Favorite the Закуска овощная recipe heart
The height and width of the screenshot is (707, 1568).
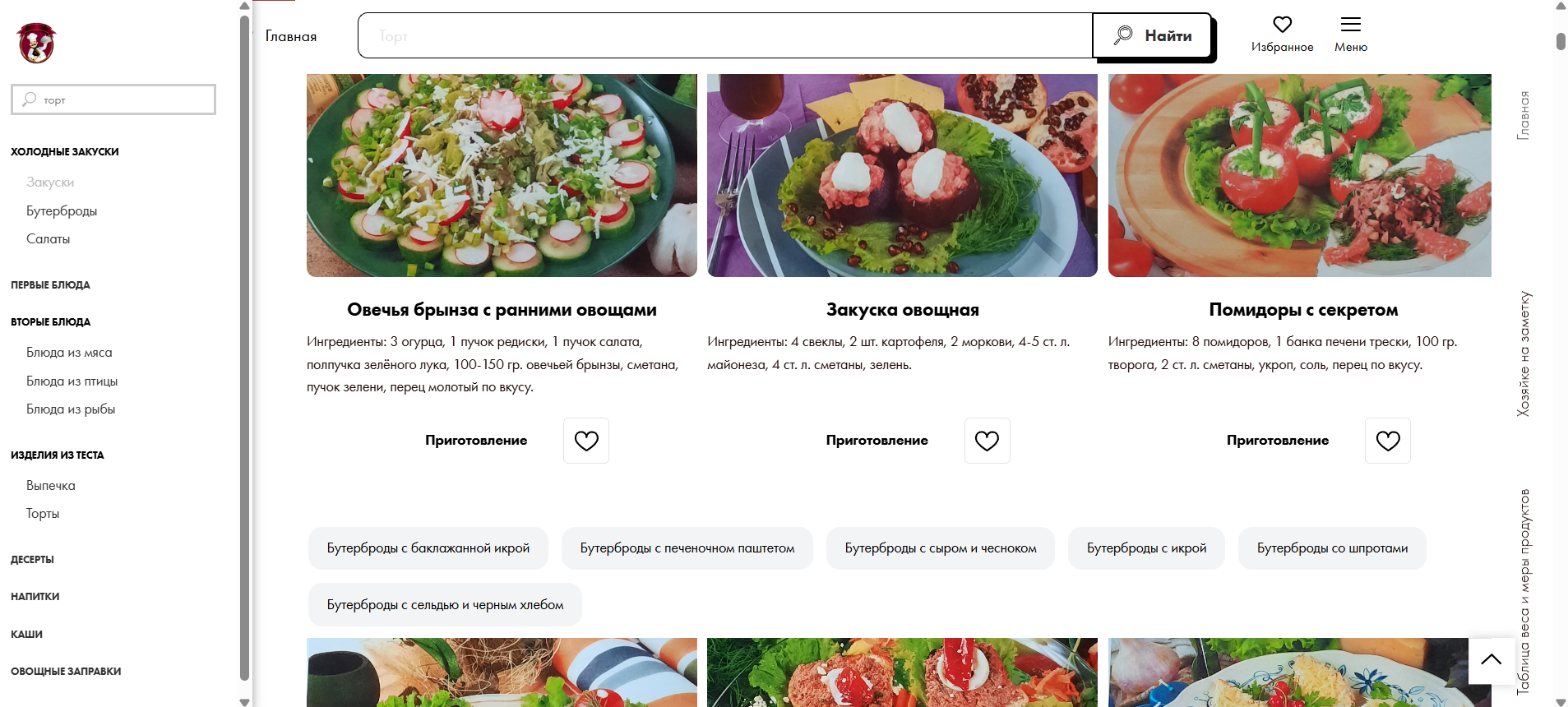[987, 441]
